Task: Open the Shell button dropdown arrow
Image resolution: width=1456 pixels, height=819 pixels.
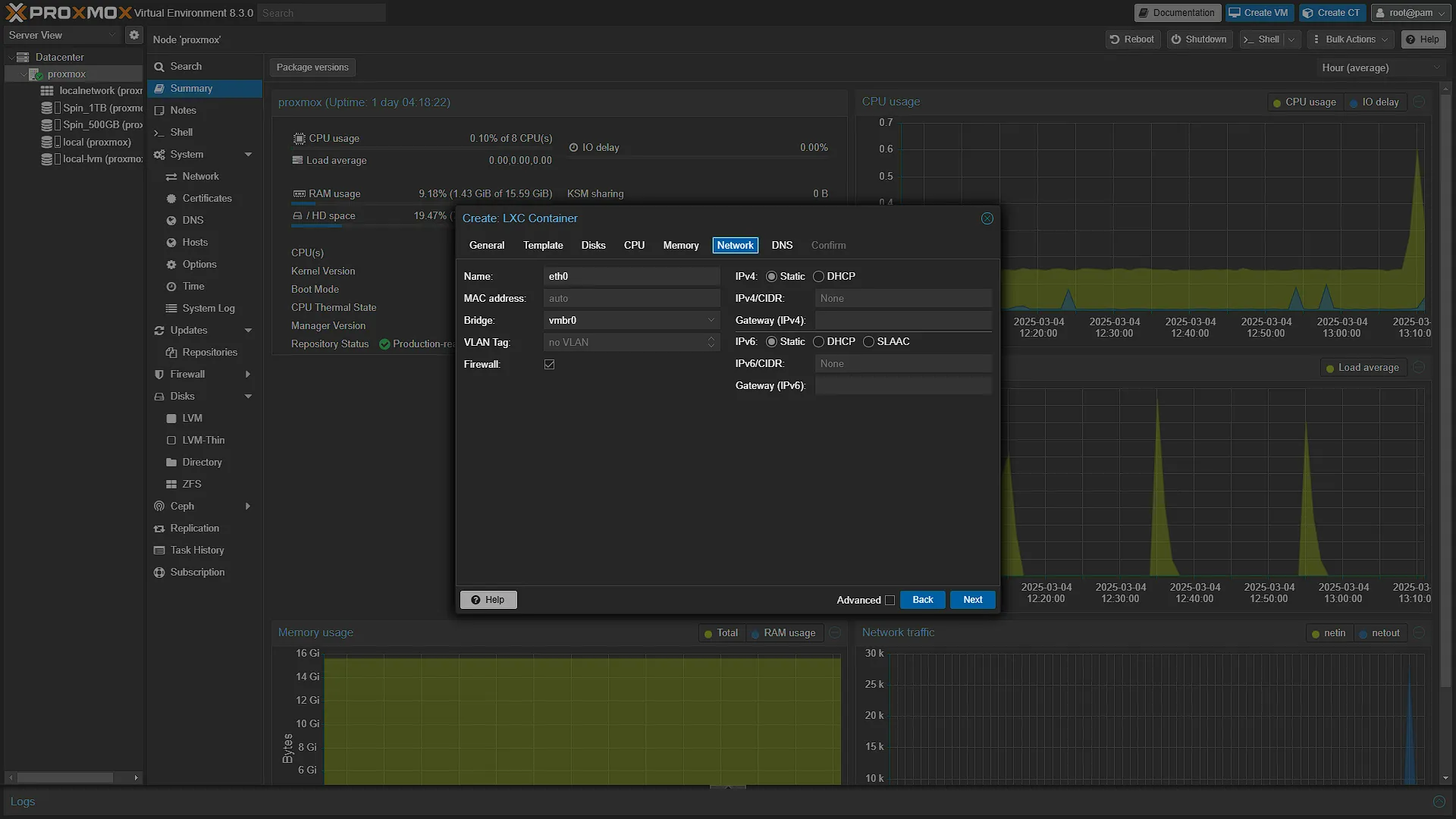Action: pyautogui.click(x=1291, y=39)
